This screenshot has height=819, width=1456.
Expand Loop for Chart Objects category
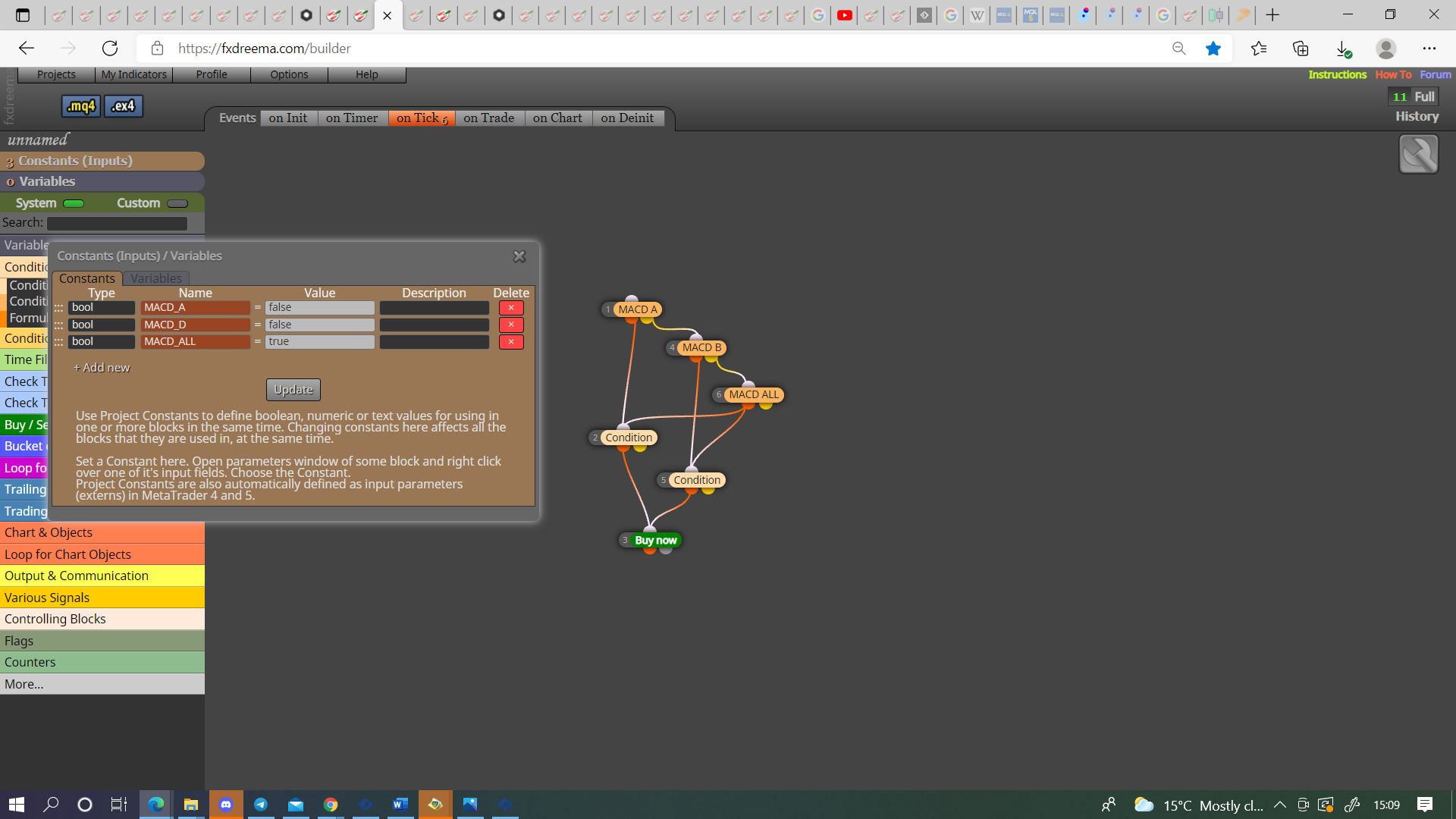[102, 554]
